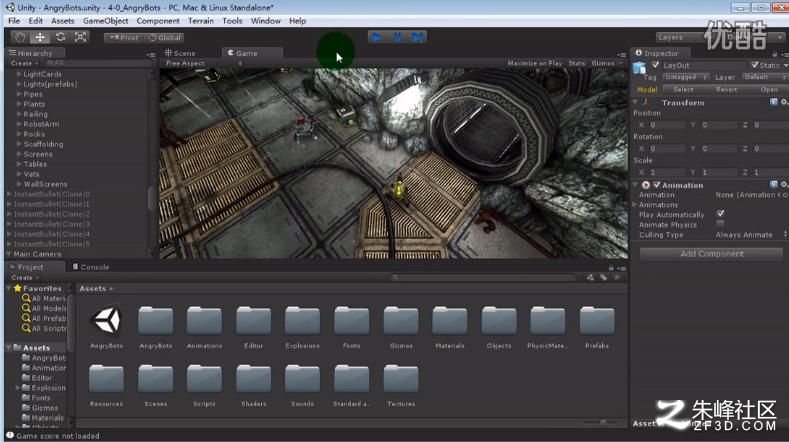Select the Scale tool
This screenshot has width=789, height=442.
(x=81, y=37)
